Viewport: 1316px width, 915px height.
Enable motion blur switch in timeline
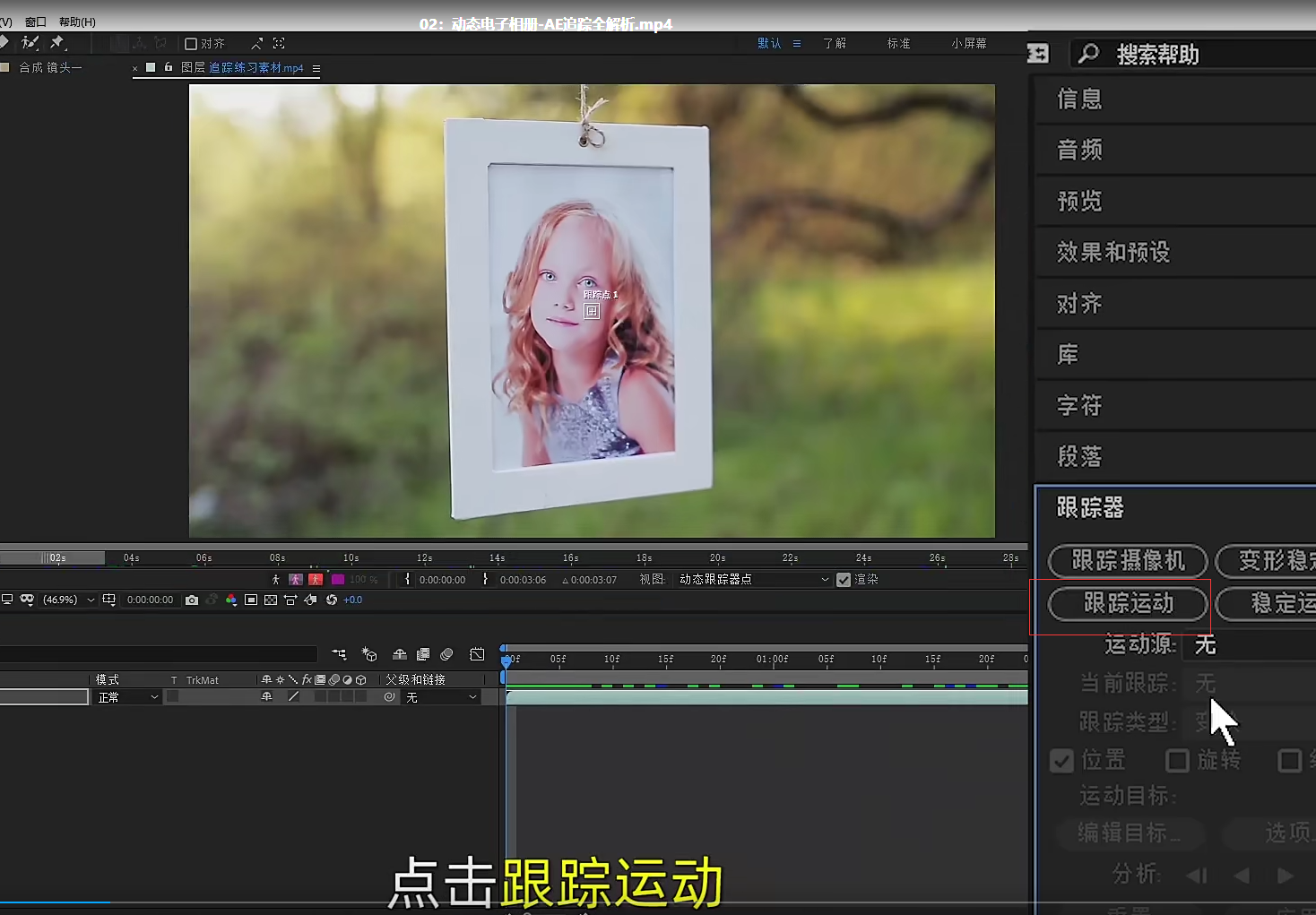pyautogui.click(x=446, y=654)
